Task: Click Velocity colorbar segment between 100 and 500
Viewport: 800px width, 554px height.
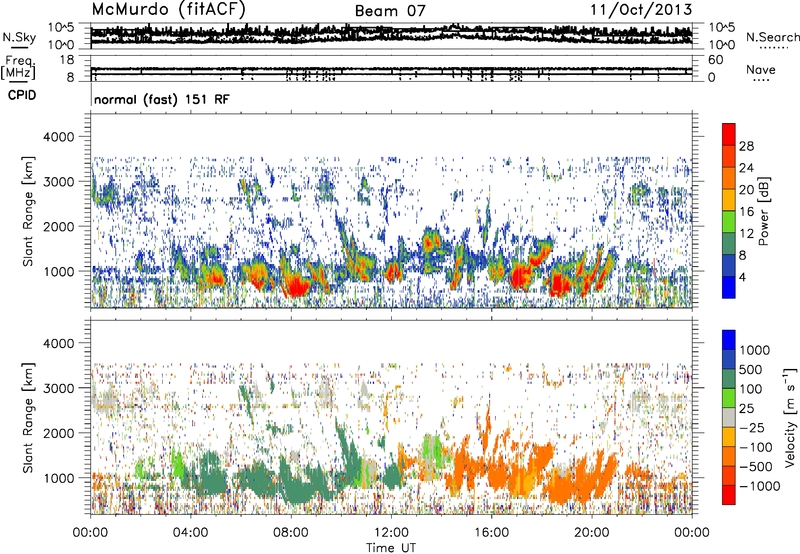Action: coord(729,379)
